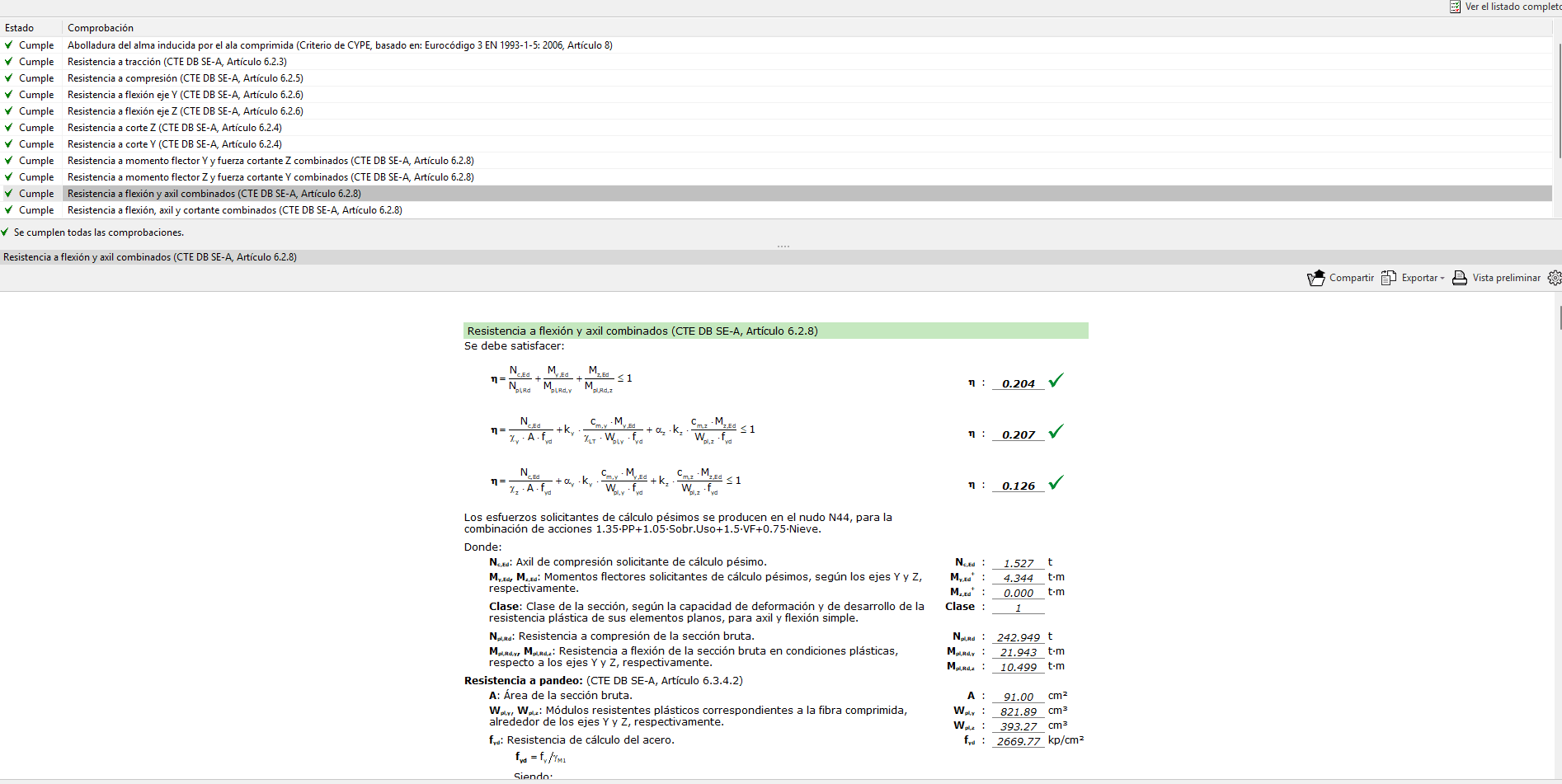Select 'Resistencia a tracción' check row
The height and width of the screenshot is (784, 1562).
pos(176,62)
